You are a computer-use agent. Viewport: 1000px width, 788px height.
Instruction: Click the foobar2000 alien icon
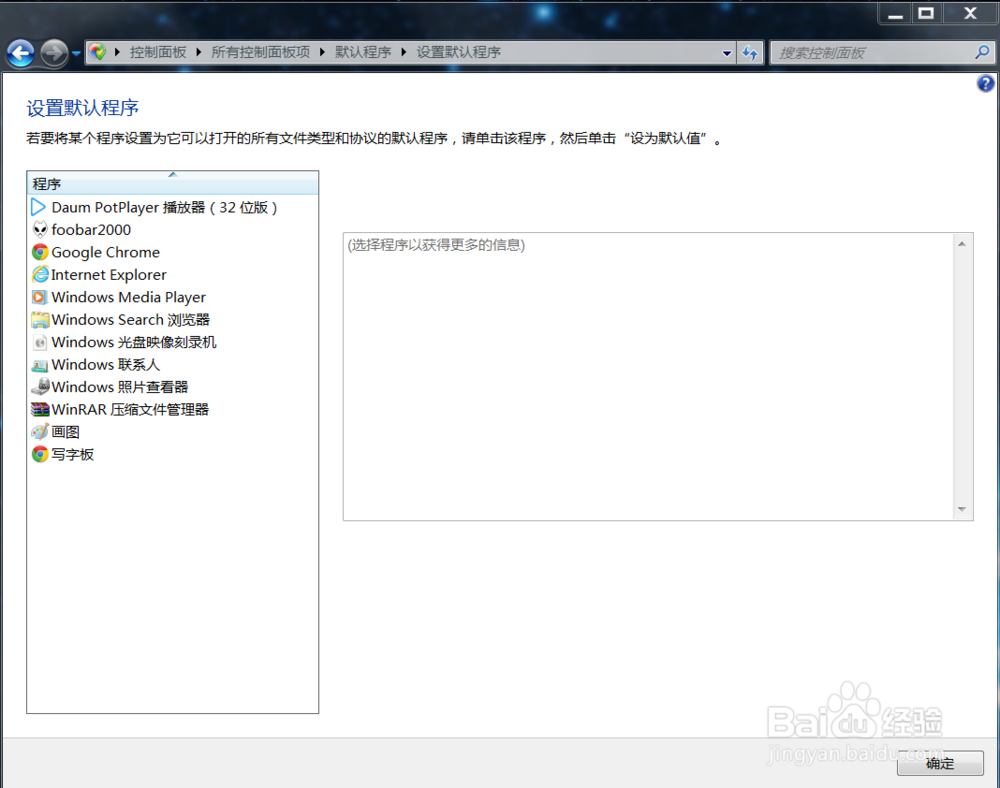pos(40,230)
